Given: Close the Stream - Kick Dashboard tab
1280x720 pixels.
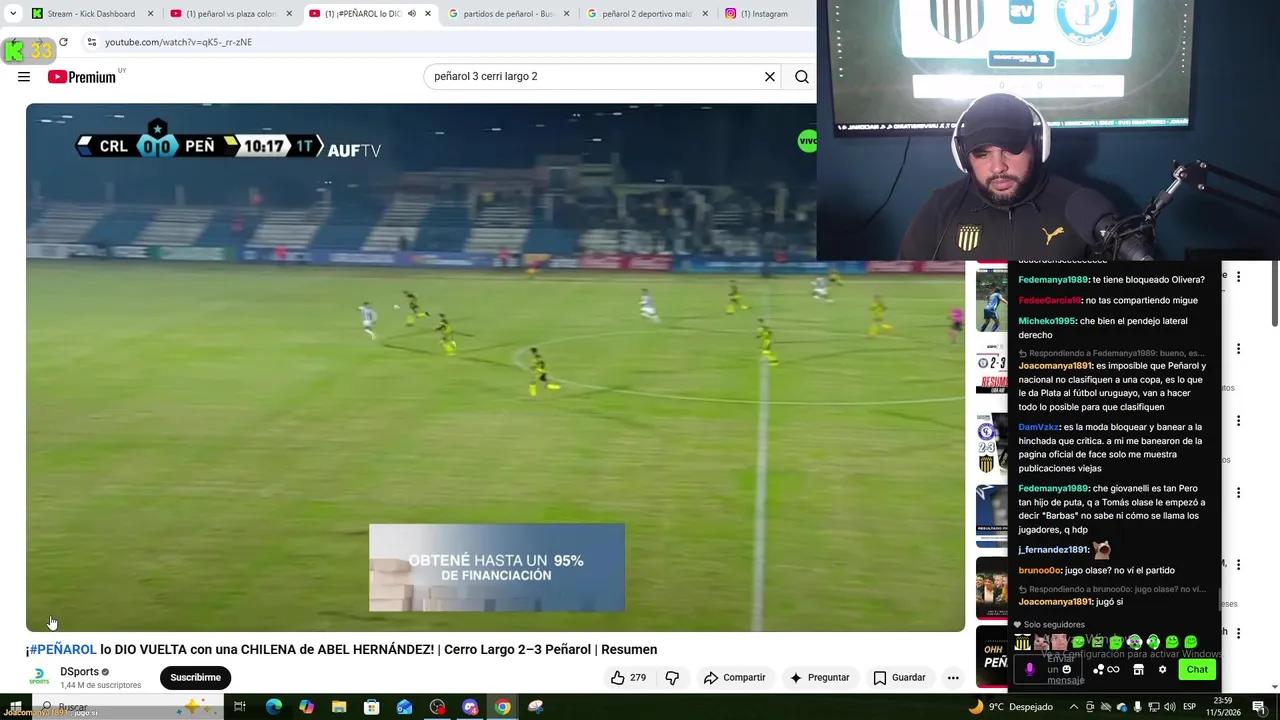Looking at the screenshot, I should (x=151, y=14).
